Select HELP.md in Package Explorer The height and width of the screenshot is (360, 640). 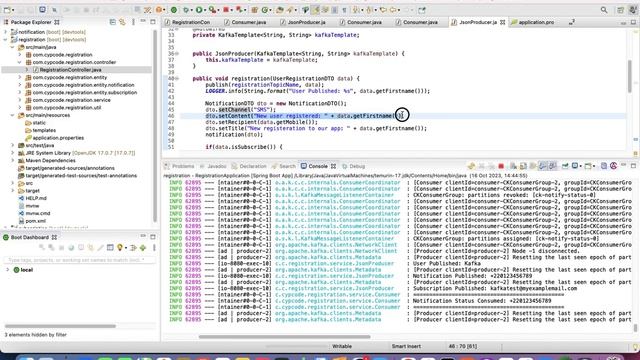pos(36,198)
